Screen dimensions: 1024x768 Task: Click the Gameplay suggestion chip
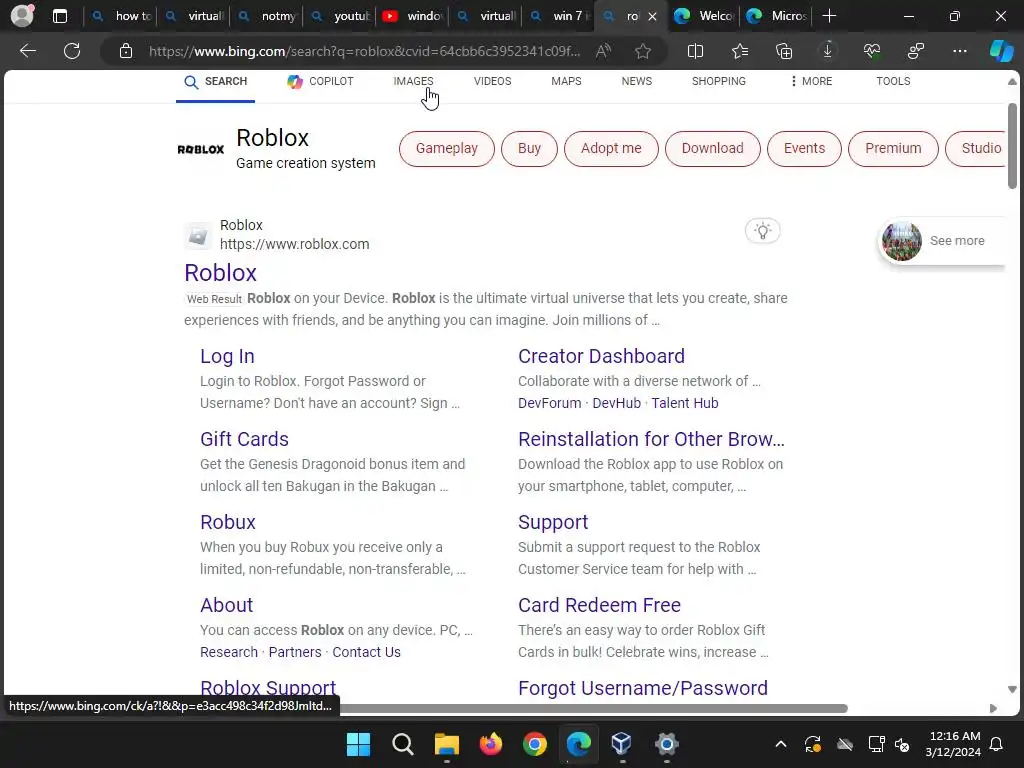click(447, 148)
